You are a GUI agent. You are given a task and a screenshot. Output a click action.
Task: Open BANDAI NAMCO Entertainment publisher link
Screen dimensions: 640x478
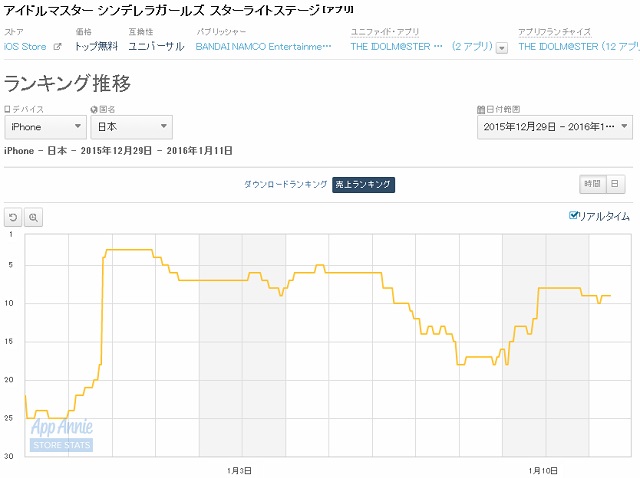263,47
